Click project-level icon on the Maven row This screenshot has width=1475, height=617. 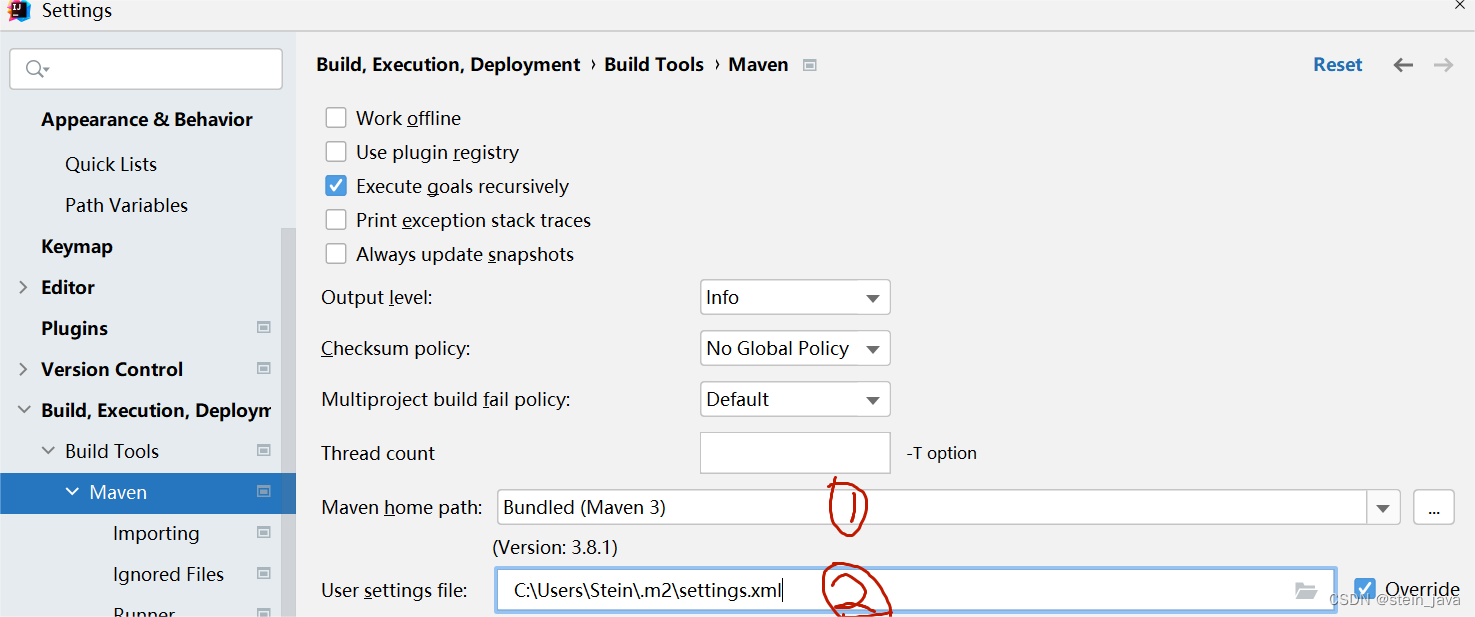click(x=264, y=491)
